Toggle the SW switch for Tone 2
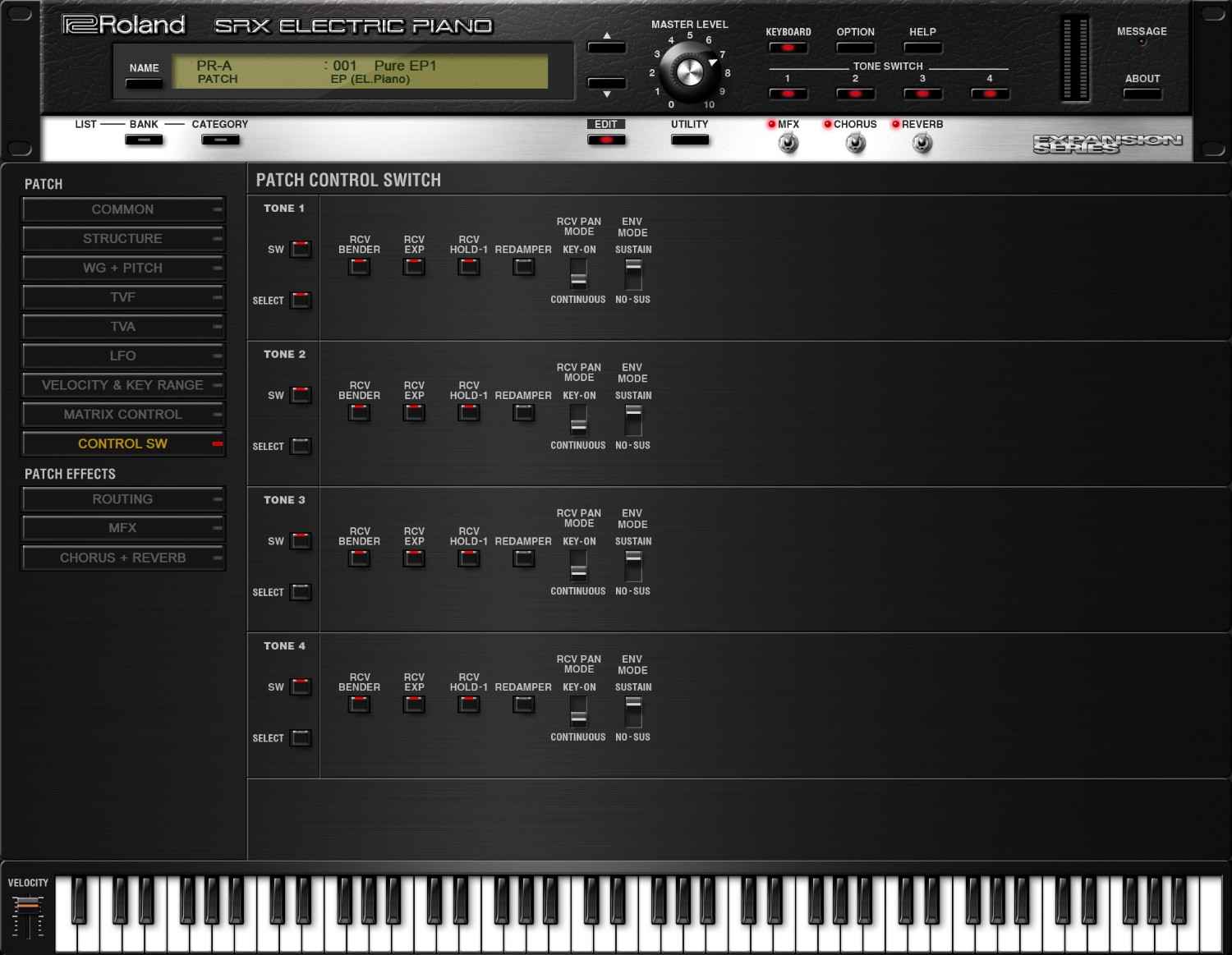The image size is (1232, 955). click(301, 395)
